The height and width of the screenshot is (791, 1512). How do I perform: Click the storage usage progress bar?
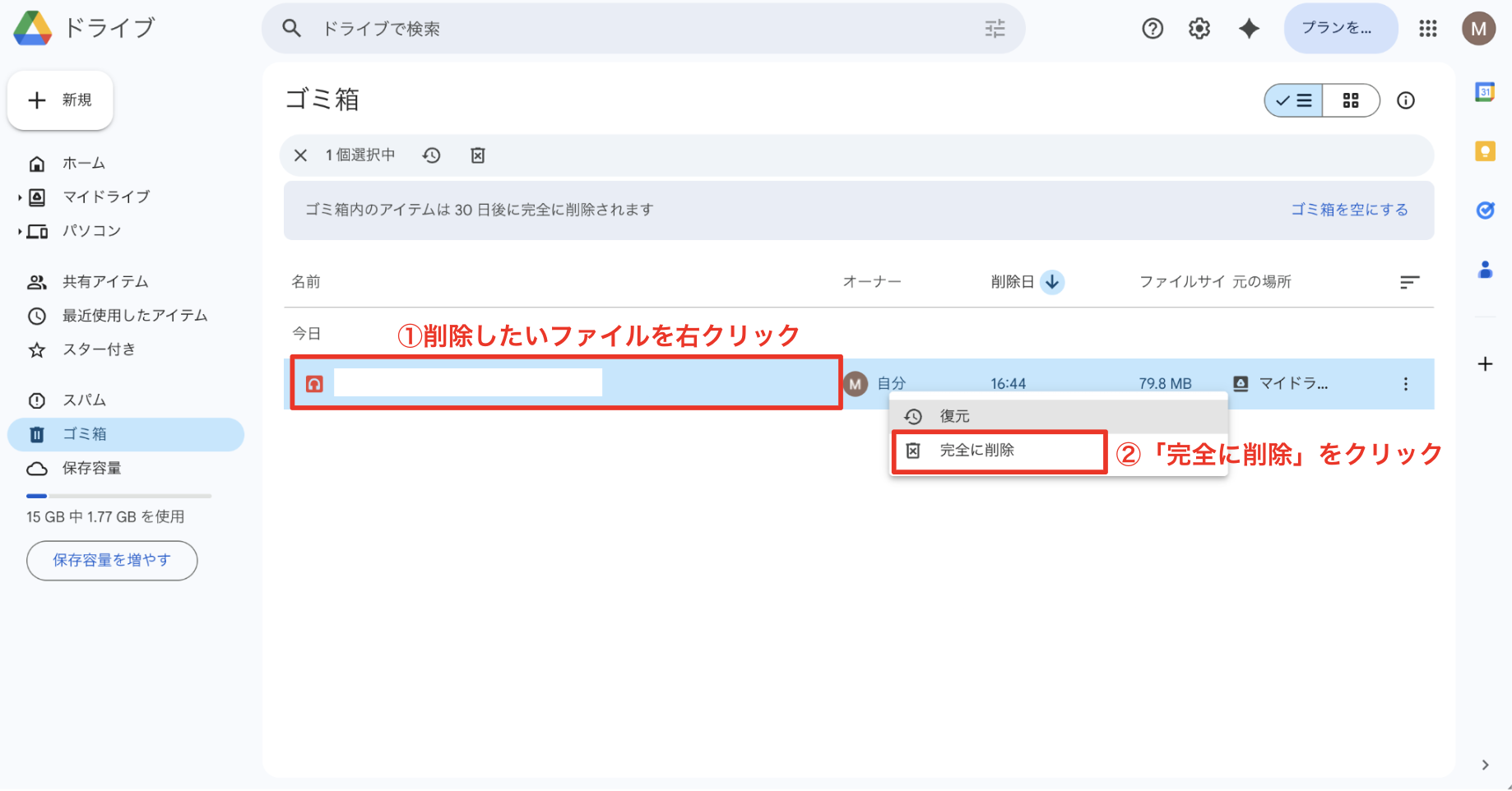tap(118, 496)
